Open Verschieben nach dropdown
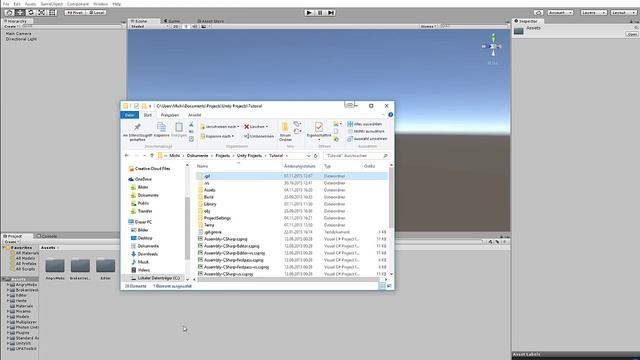Image resolution: width=640 pixels, height=360 pixels. pyautogui.click(x=220, y=127)
